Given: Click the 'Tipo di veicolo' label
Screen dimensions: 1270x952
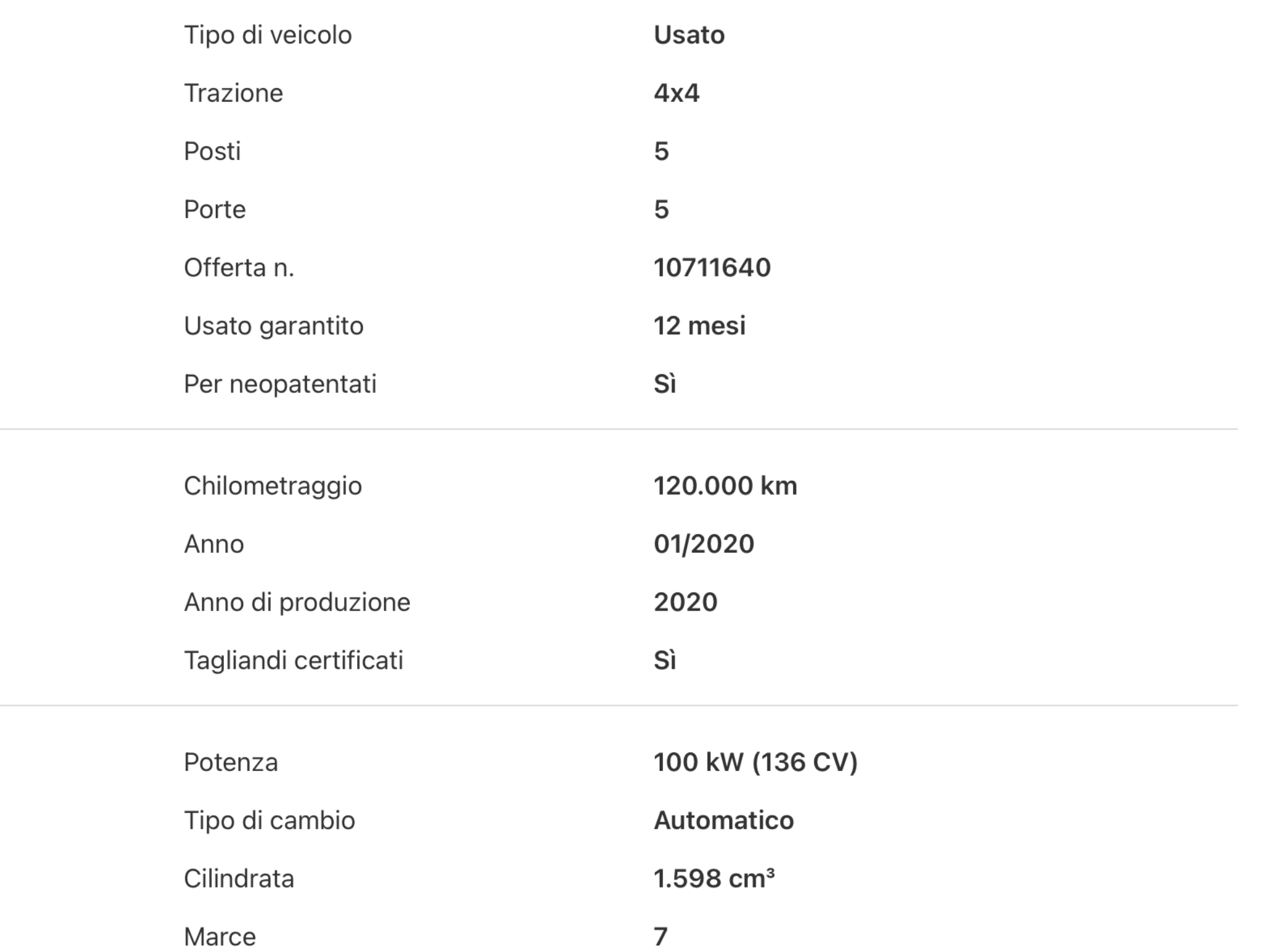Looking at the screenshot, I should [268, 35].
